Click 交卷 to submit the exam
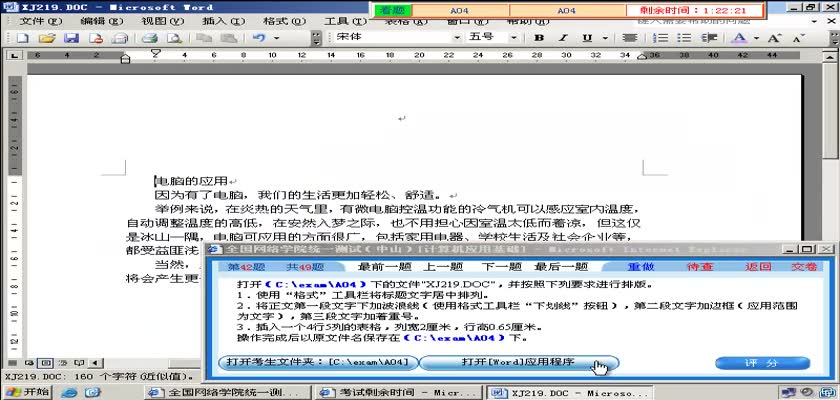Image resolution: width=840 pixels, height=400 pixels. click(804, 267)
